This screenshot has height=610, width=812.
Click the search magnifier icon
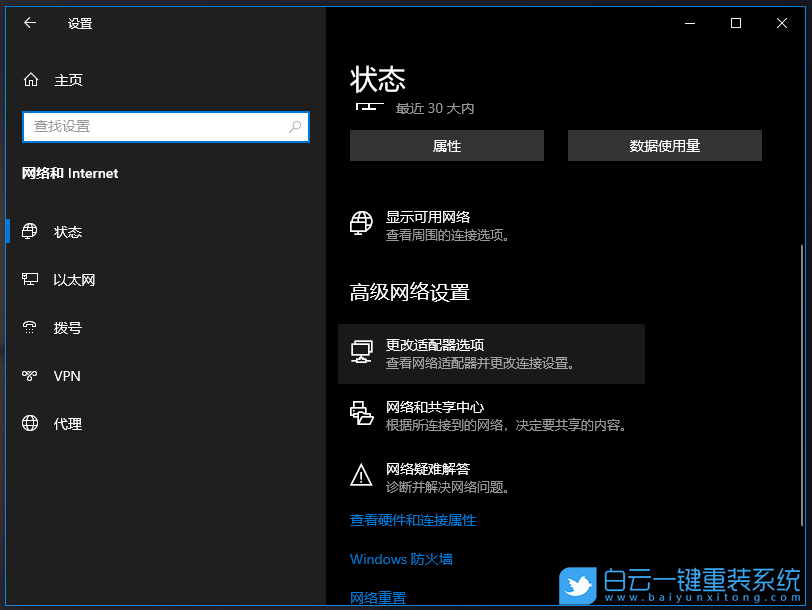coord(294,127)
